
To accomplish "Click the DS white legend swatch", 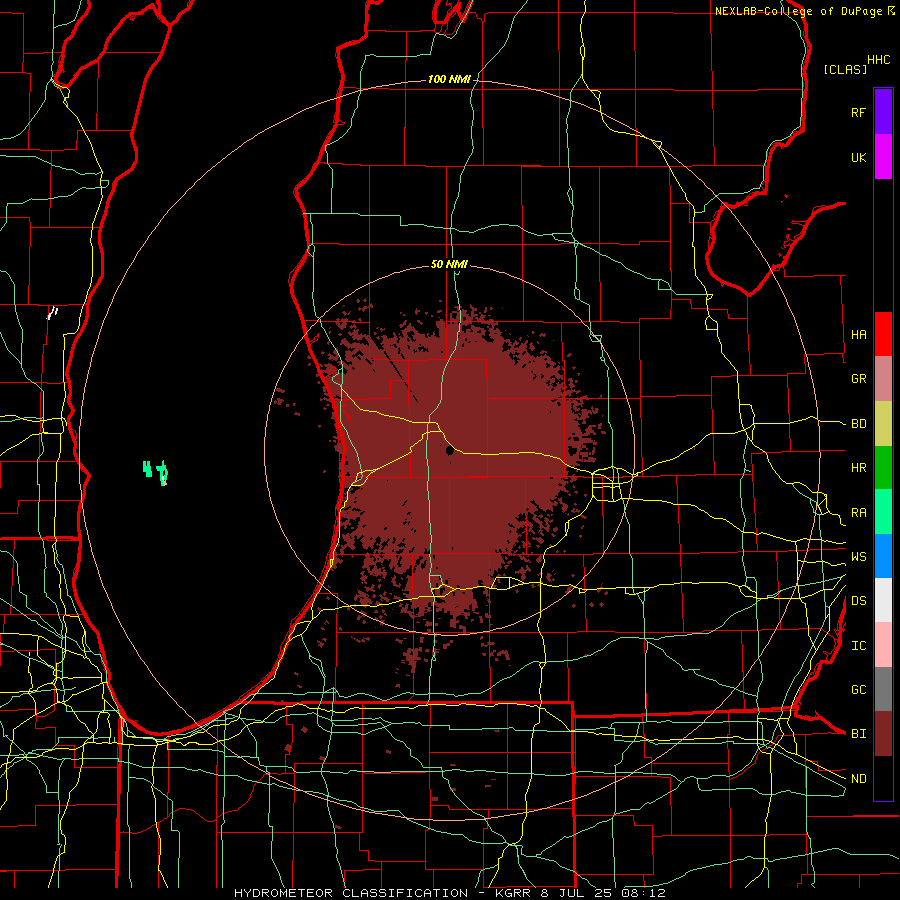I will 883,600.
